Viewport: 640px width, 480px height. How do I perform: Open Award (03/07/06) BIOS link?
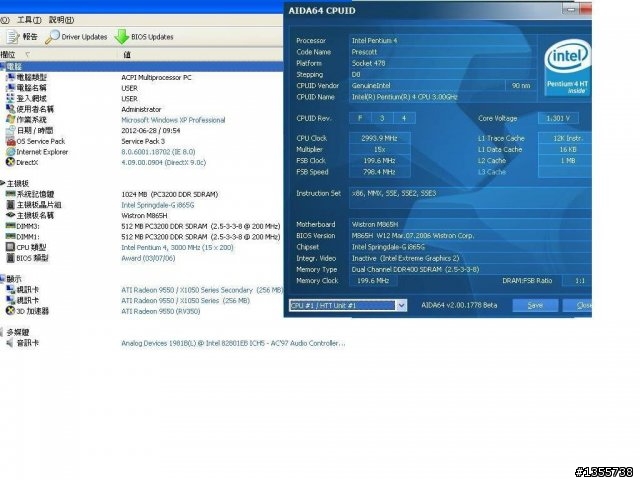[148, 258]
